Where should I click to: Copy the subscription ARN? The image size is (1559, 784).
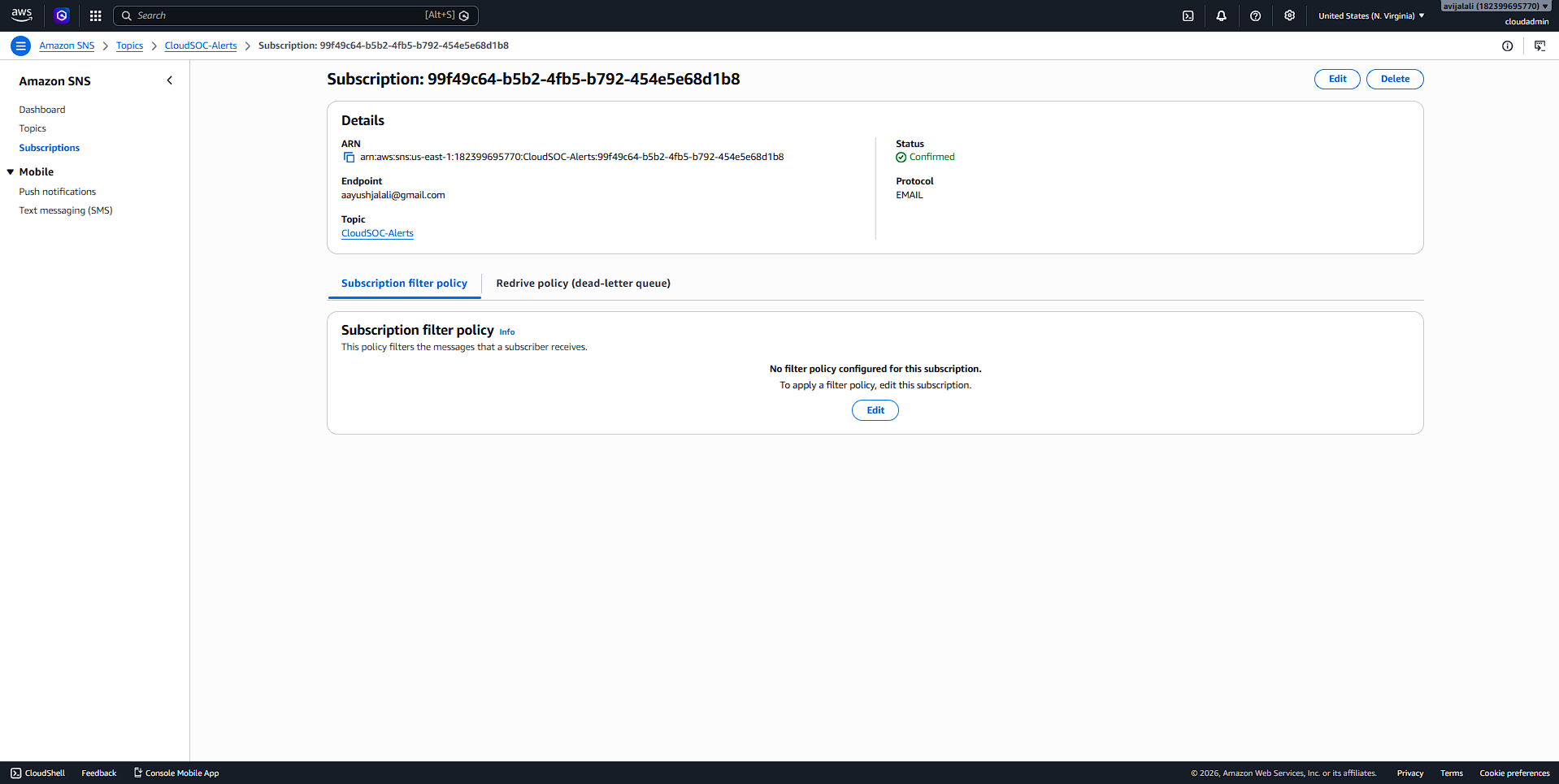(x=349, y=157)
